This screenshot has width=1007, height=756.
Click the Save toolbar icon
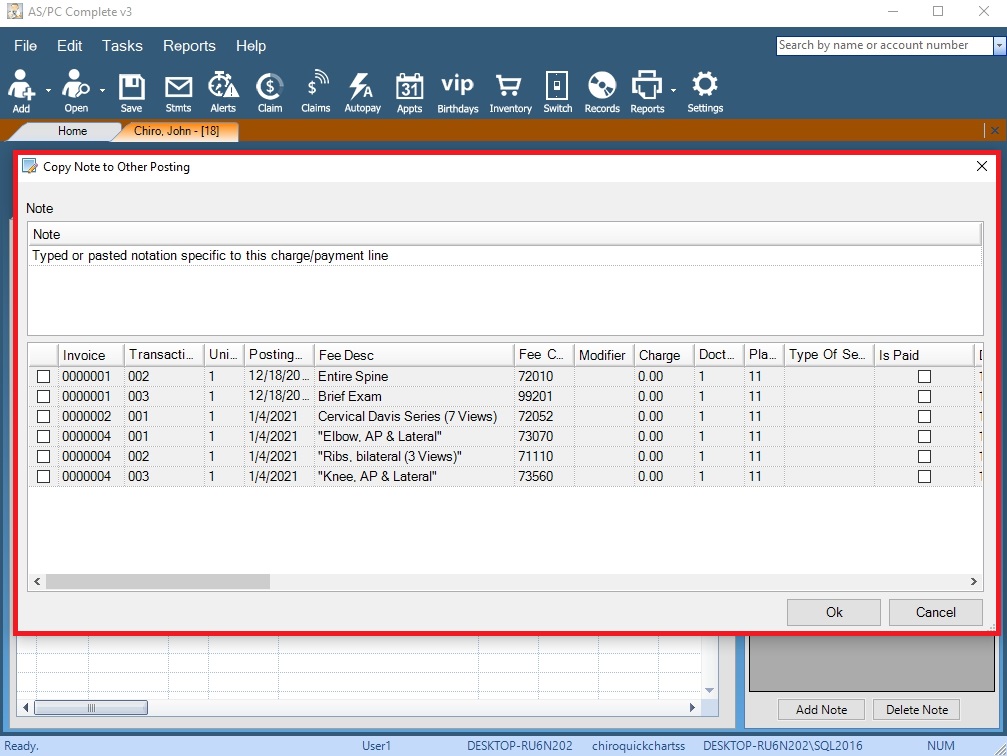pyautogui.click(x=131, y=92)
